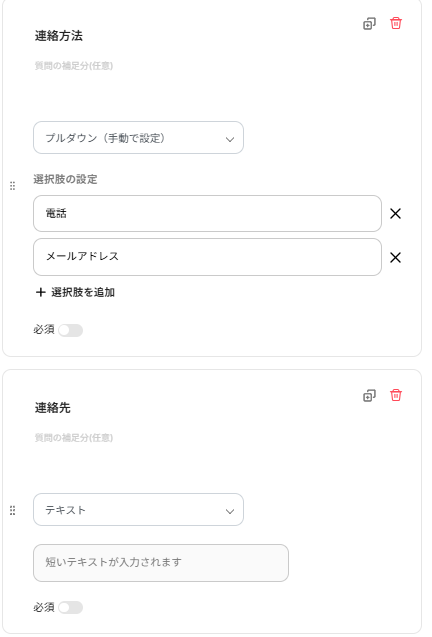Viewport: 432px width, 637px height.
Task: Toggle 必須 switch for 連絡方法
Action: [x=70, y=330]
